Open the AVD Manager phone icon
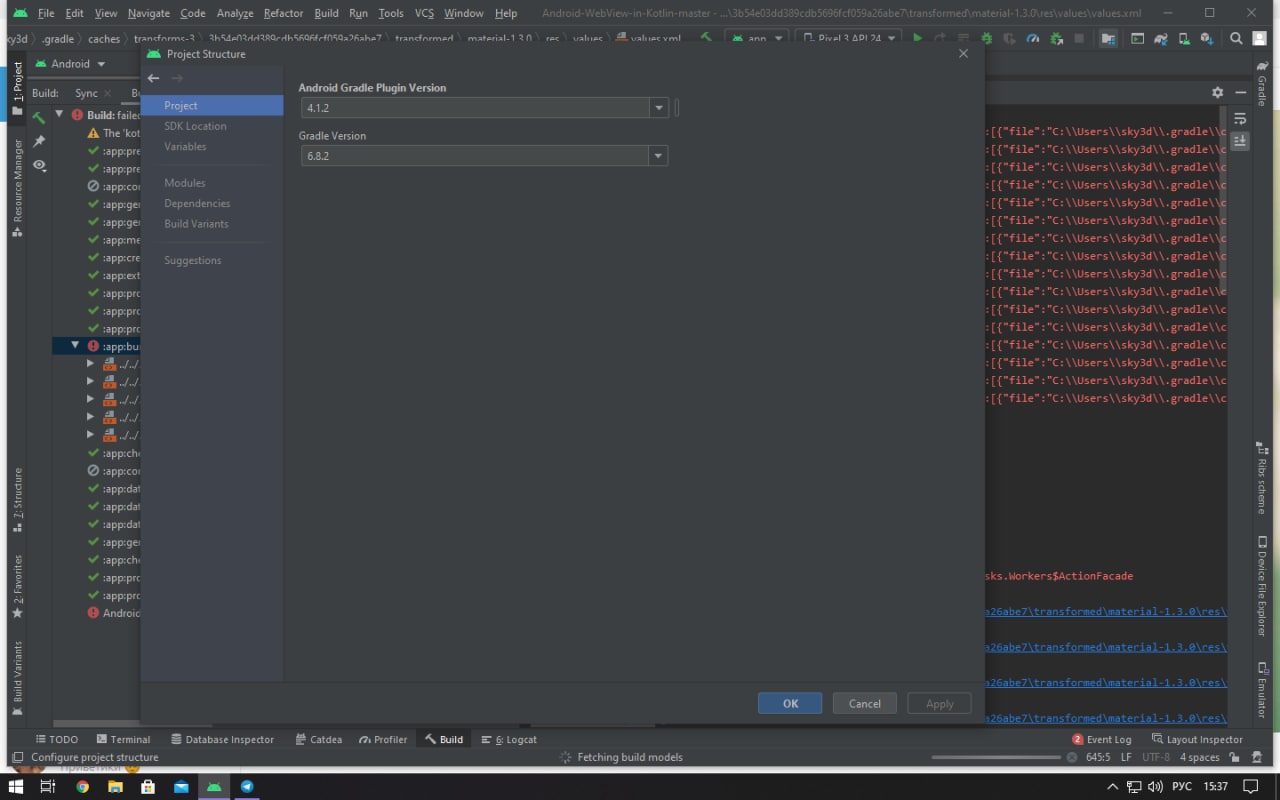 1185,38
